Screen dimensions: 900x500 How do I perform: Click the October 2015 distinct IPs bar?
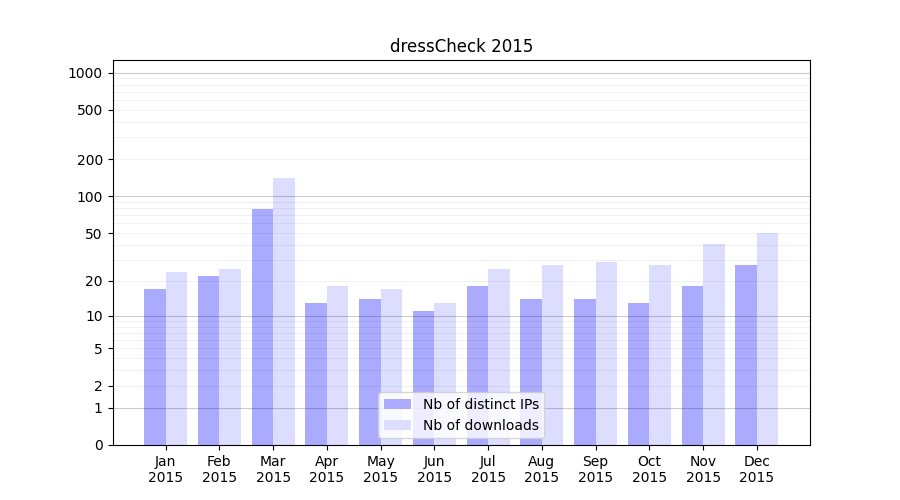tap(638, 373)
